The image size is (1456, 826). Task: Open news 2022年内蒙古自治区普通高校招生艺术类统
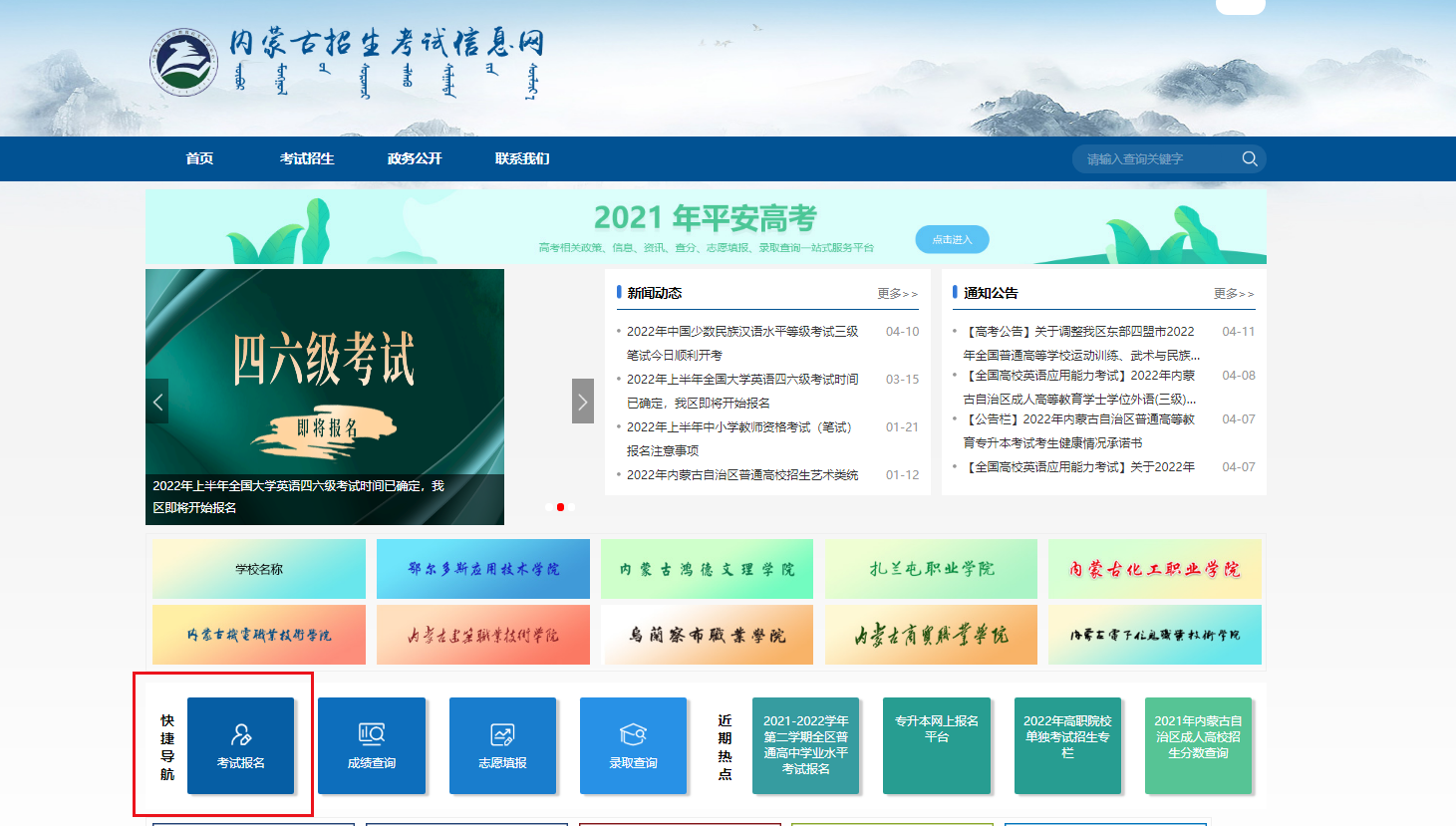[x=742, y=475]
